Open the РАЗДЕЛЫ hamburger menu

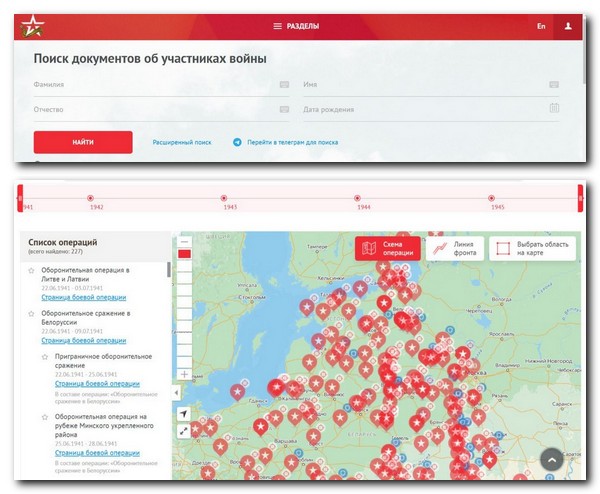299,26
